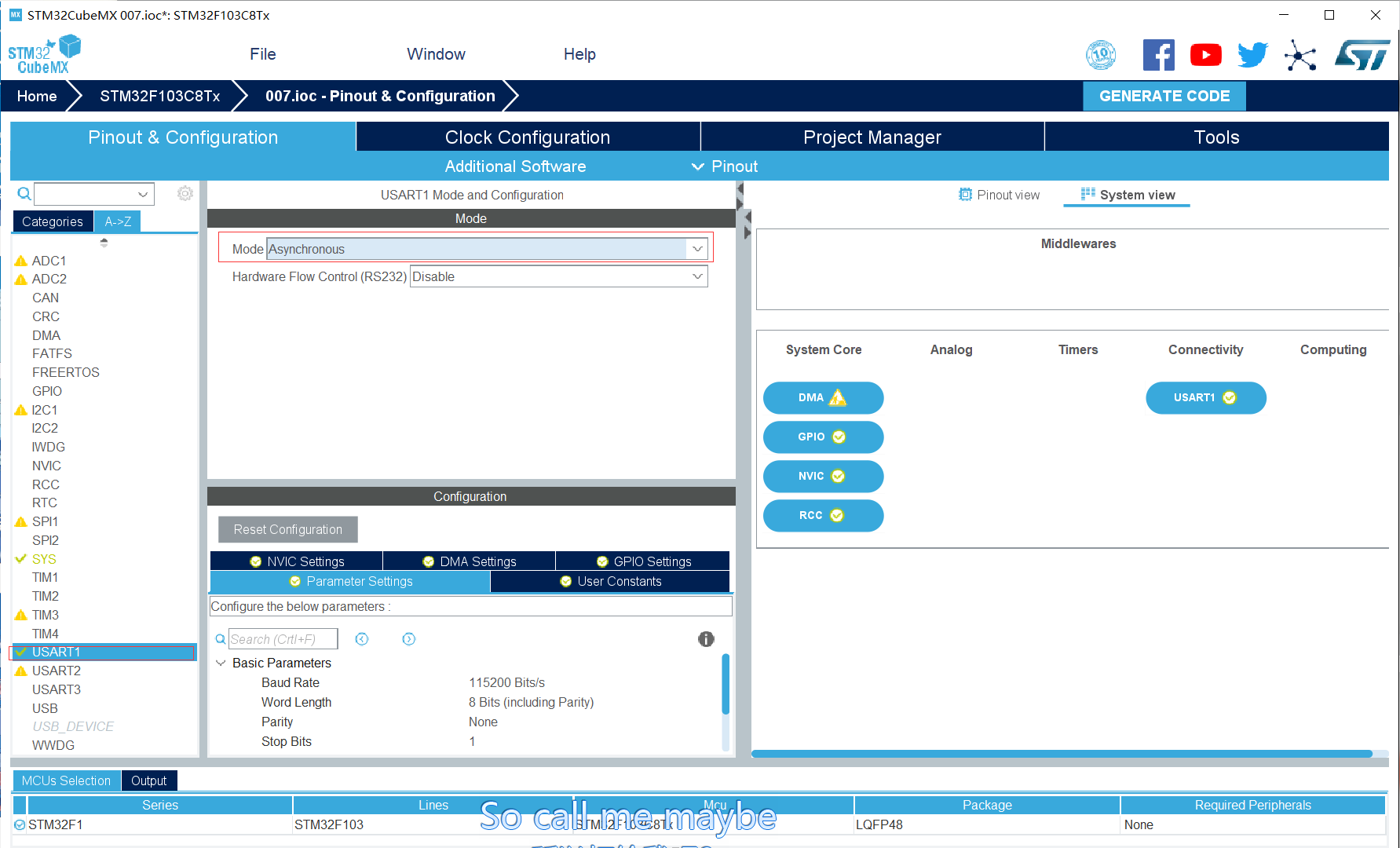Go to Home breadcrumb
The height and width of the screenshot is (848, 1400).
click(x=37, y=96)
